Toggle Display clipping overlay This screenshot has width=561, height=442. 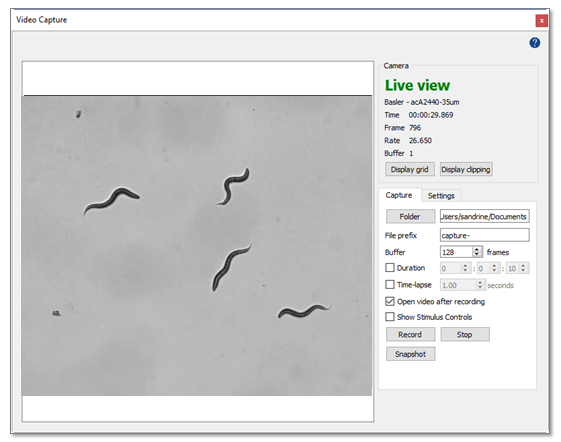pos(466,169)
